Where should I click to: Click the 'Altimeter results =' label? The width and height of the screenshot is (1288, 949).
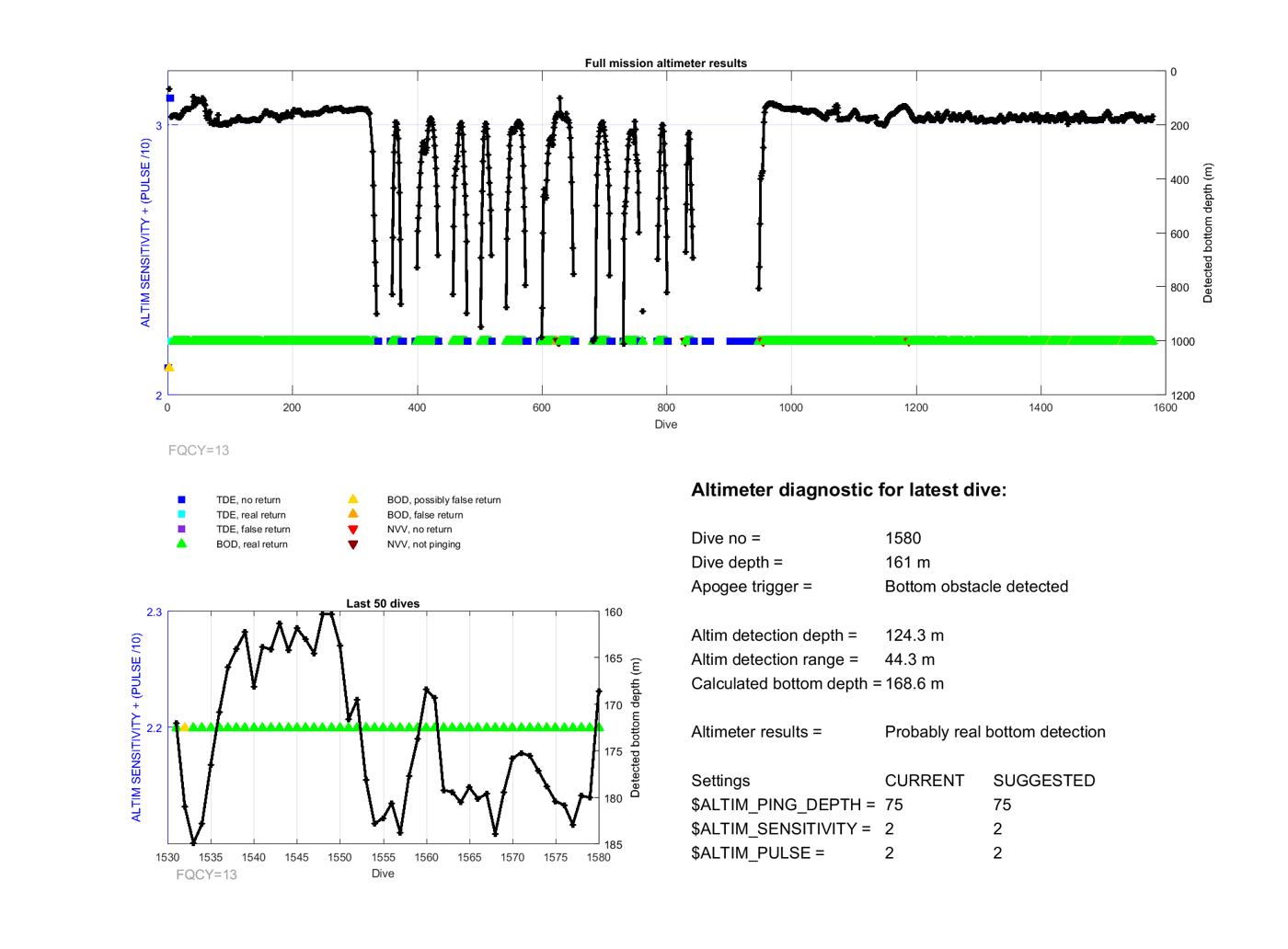click(756, 732)
